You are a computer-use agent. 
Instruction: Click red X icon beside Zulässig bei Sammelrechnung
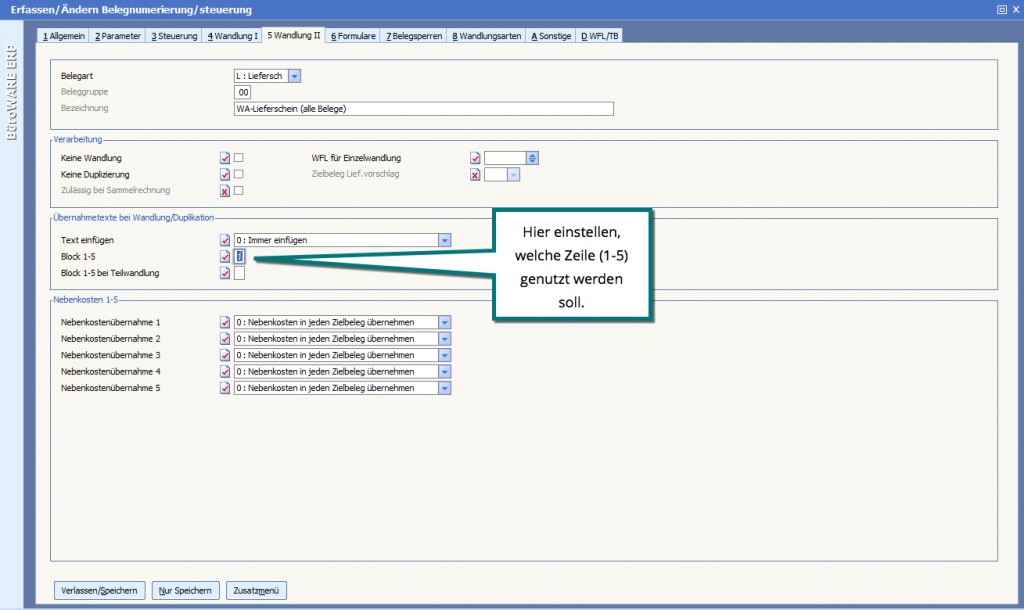click(x=225, y=190)
